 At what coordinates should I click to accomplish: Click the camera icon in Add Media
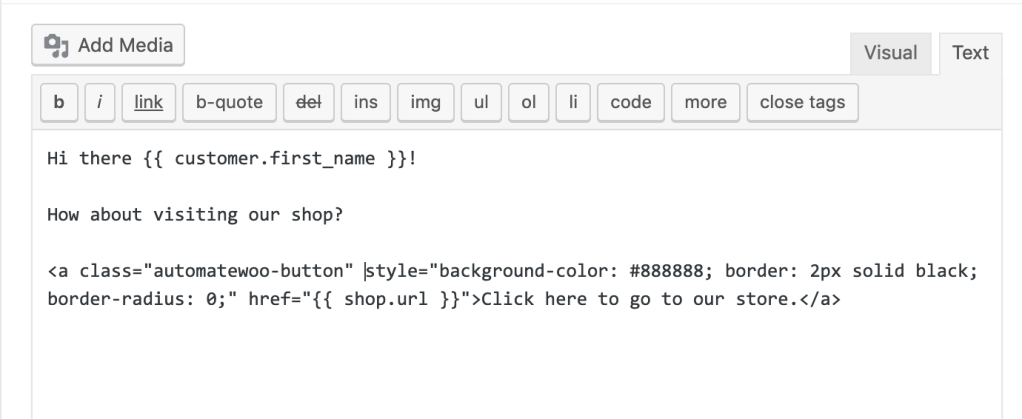(58, 46)
